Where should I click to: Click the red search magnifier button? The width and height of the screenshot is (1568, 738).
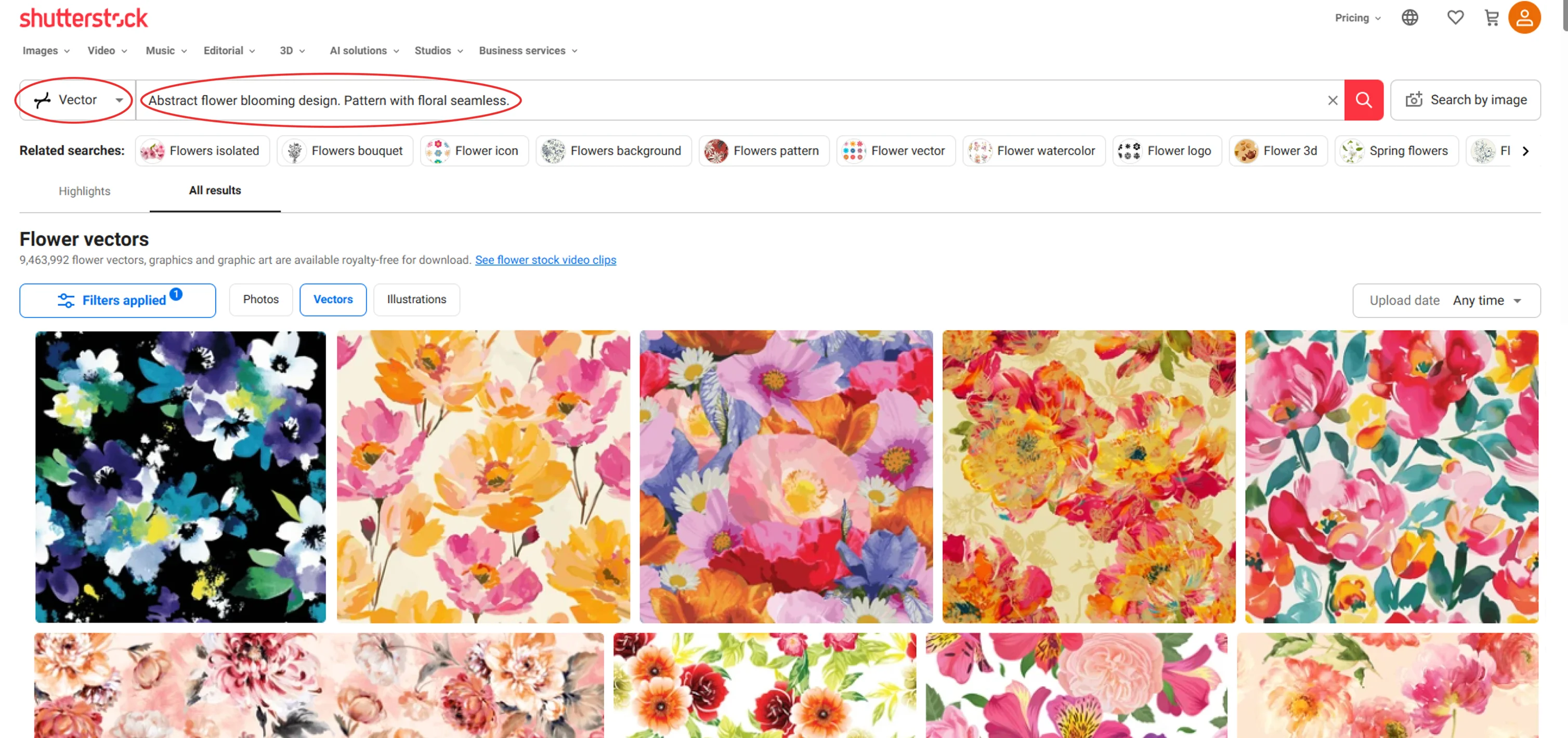(1364, 100)
